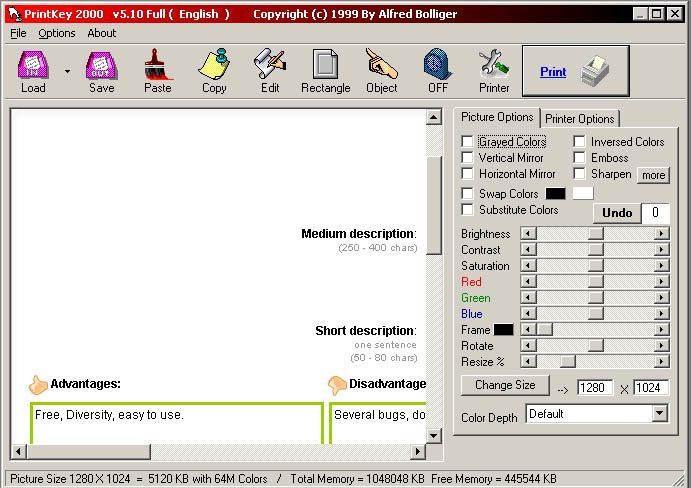Screen dimensions: 691x488
Task: Click the Brightness slider thumb
Action: click(595, 234)
